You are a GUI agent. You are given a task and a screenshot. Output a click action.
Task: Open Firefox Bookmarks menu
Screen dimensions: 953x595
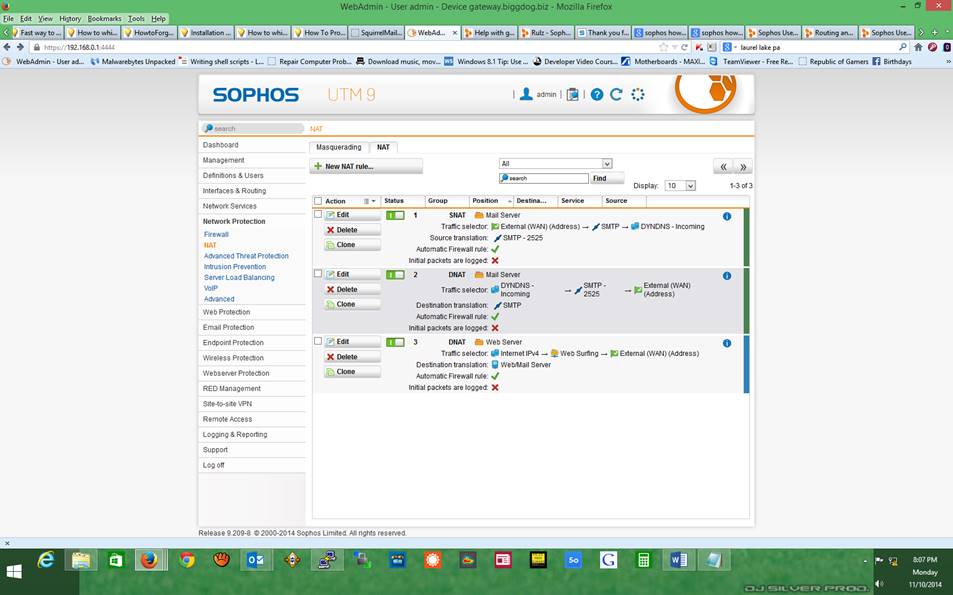pyautogui.click(x=105, y=19)
